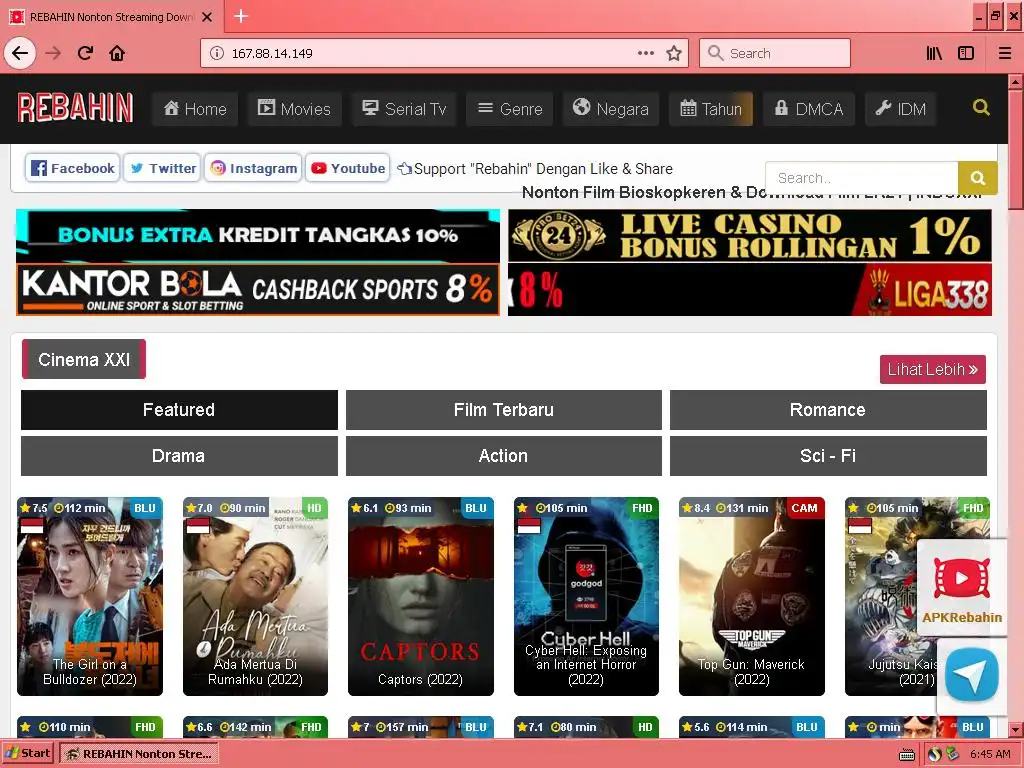The width and height of the screenshot is (1024, 768).
Task: Open the DMCA menu item
Action: [x=808, y=108]
